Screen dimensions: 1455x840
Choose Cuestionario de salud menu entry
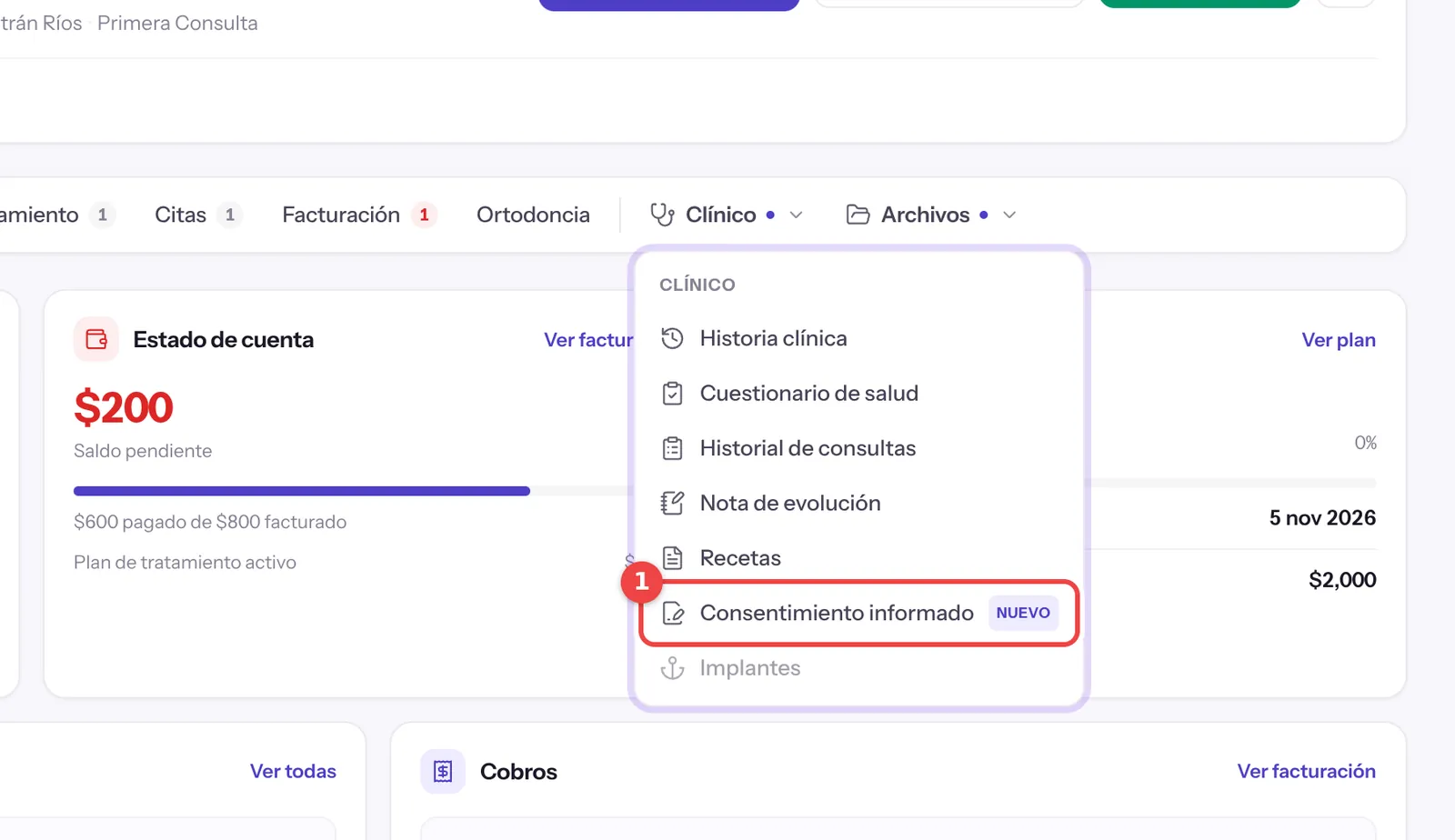[858, 394]
